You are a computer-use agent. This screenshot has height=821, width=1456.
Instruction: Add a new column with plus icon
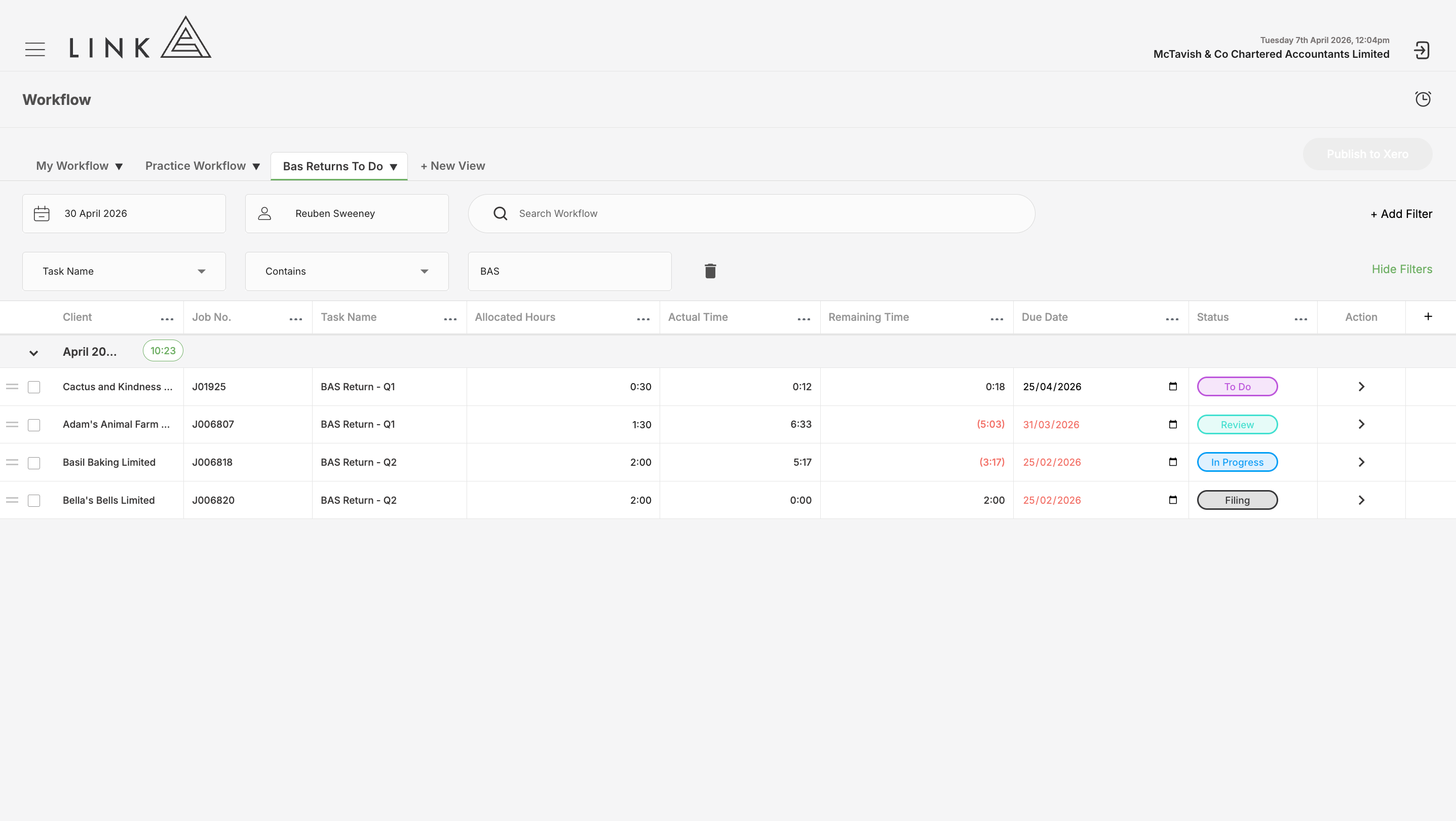click(x=1428, y=317)
